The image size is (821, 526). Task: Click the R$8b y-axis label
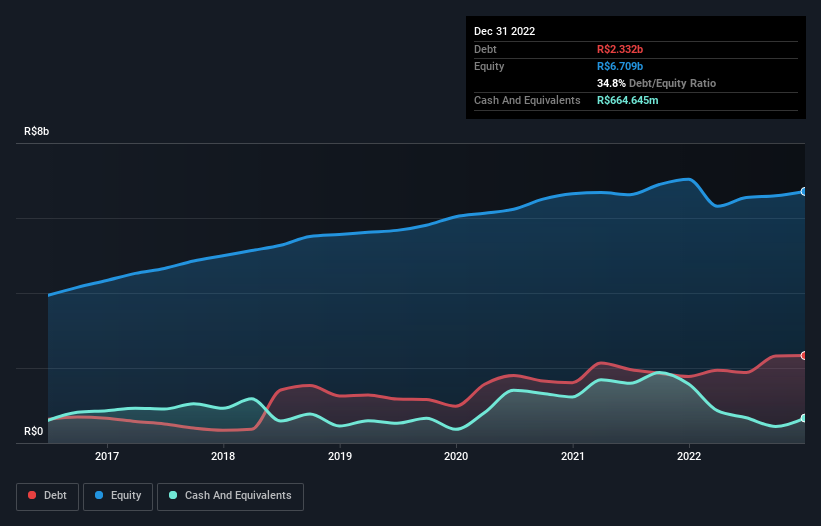(37, 131)
